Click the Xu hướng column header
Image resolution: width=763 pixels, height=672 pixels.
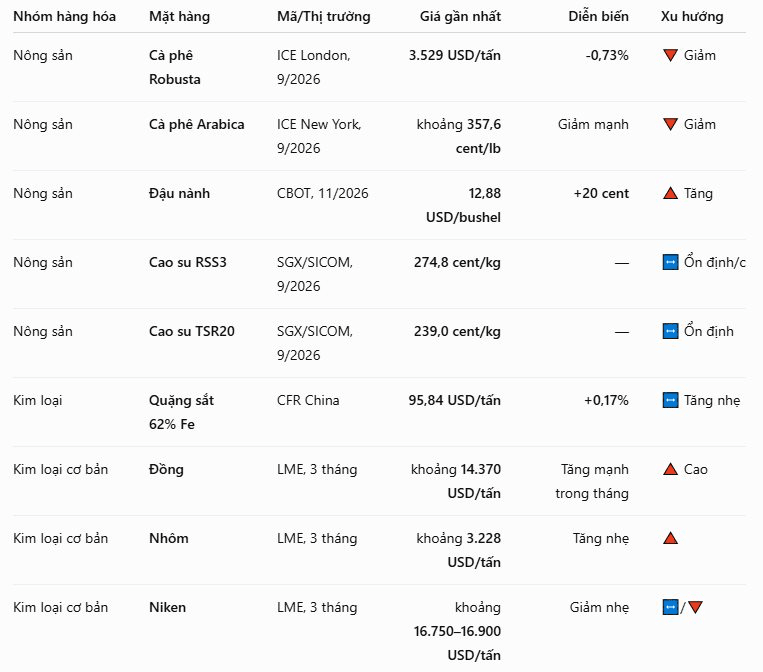691,17
